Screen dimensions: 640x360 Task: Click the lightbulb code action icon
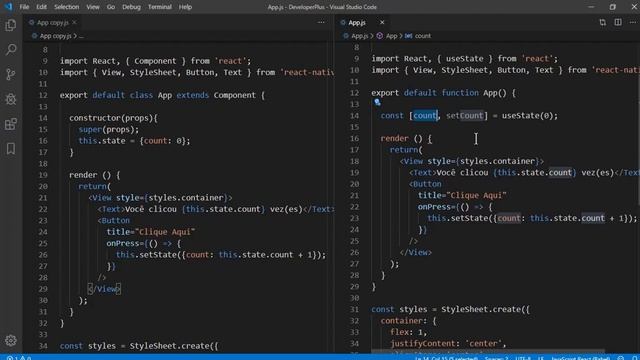click(x=377, y=102)
